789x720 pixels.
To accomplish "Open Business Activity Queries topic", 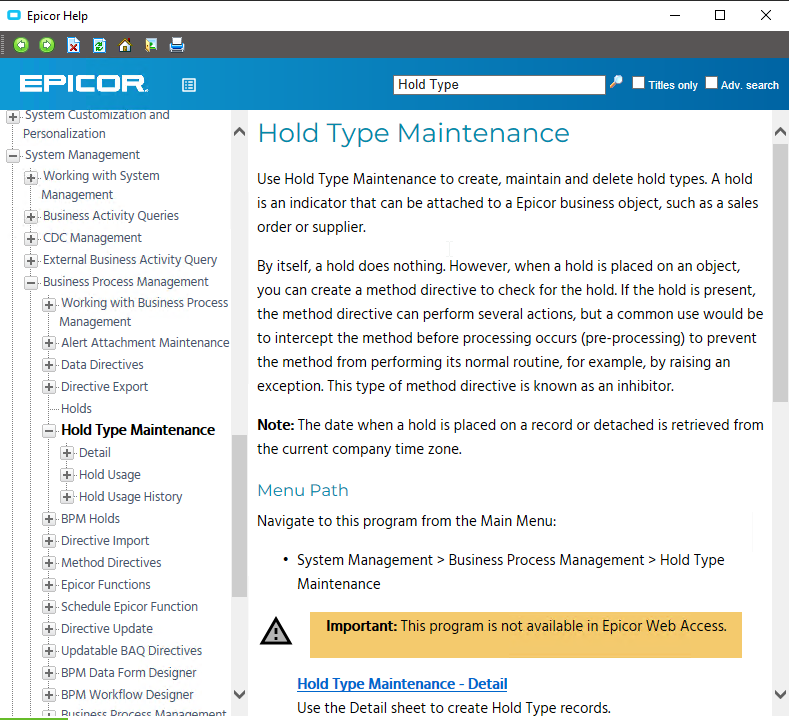I will tap(111, 216).
